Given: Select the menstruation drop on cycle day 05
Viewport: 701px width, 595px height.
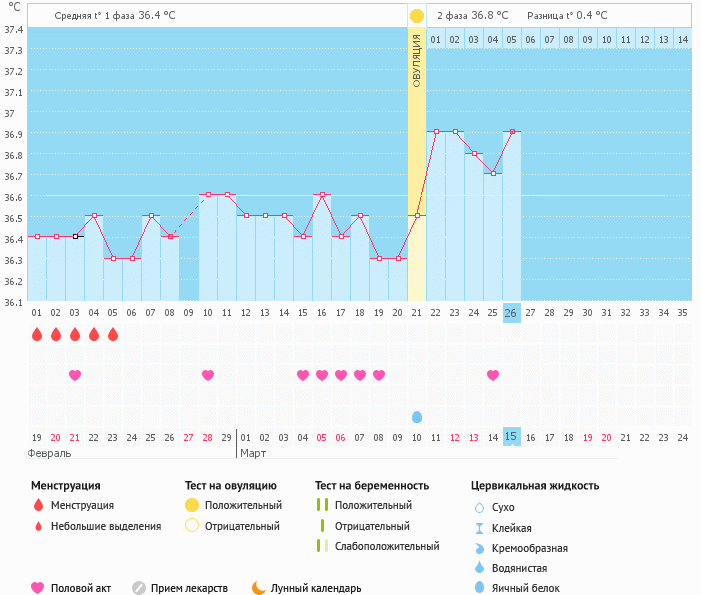Looking at the screenshot, I should [x=113, y=334].
